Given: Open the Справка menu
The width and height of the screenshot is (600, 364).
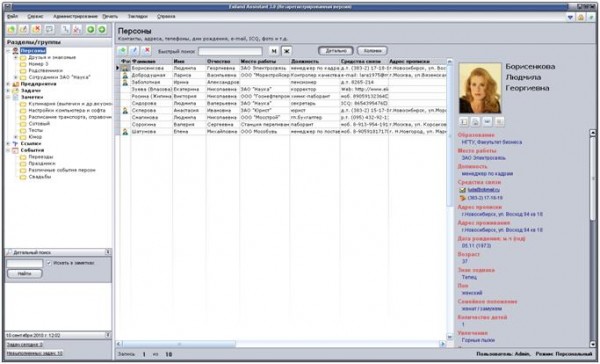Looking at the screenshot, I should pos(166,17).
